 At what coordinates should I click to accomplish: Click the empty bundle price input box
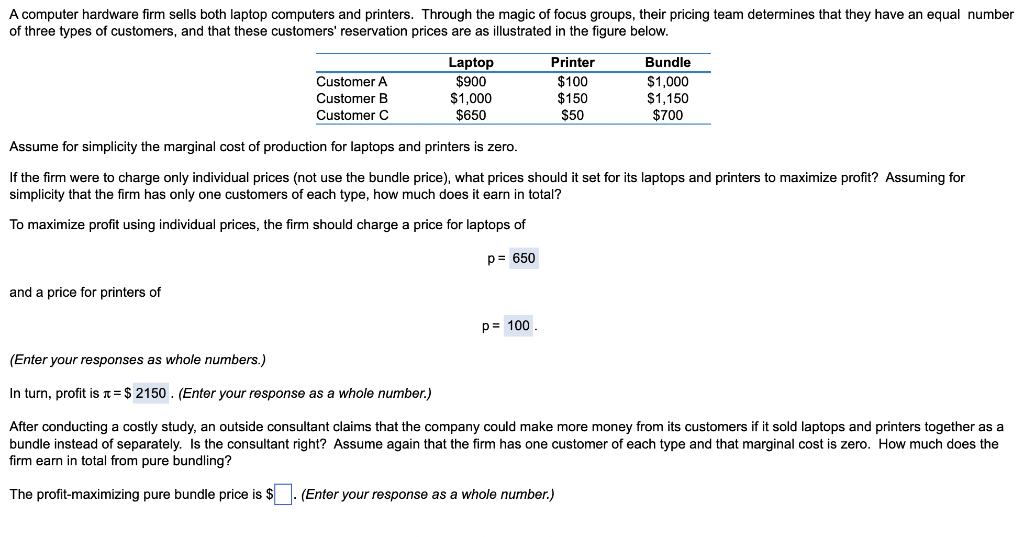tap(284, 495)
